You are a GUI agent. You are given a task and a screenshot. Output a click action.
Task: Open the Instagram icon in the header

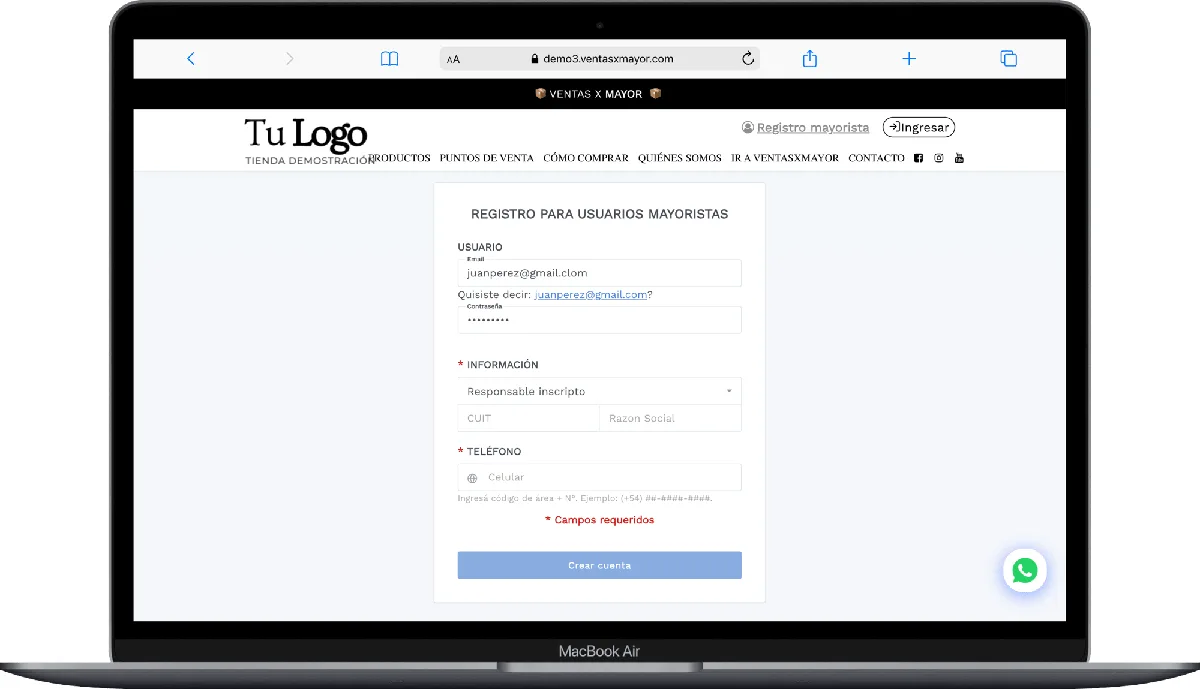coord(938,157)
